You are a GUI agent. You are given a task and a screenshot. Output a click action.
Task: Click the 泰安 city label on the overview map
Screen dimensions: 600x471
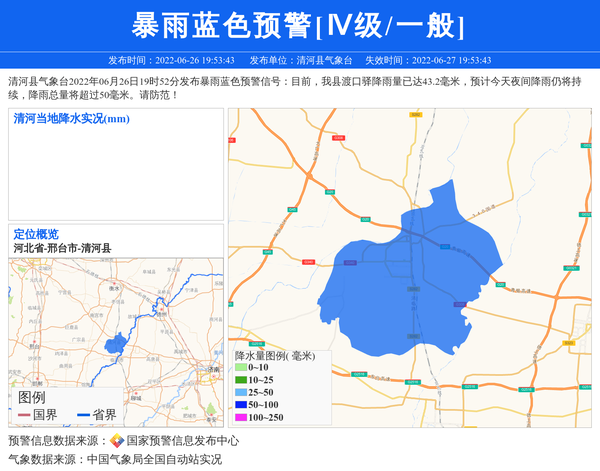click(x=211, y=419)
